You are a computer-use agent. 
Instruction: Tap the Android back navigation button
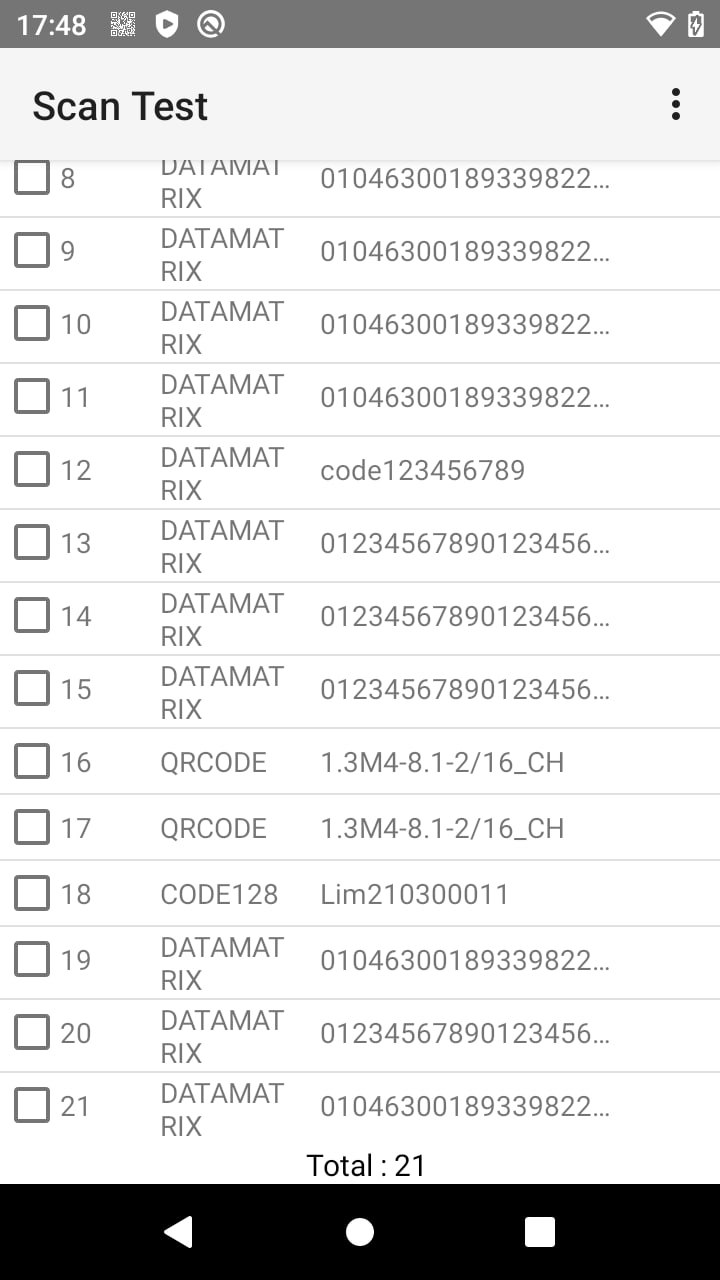pyautogui.click(x=178, y=1232)
